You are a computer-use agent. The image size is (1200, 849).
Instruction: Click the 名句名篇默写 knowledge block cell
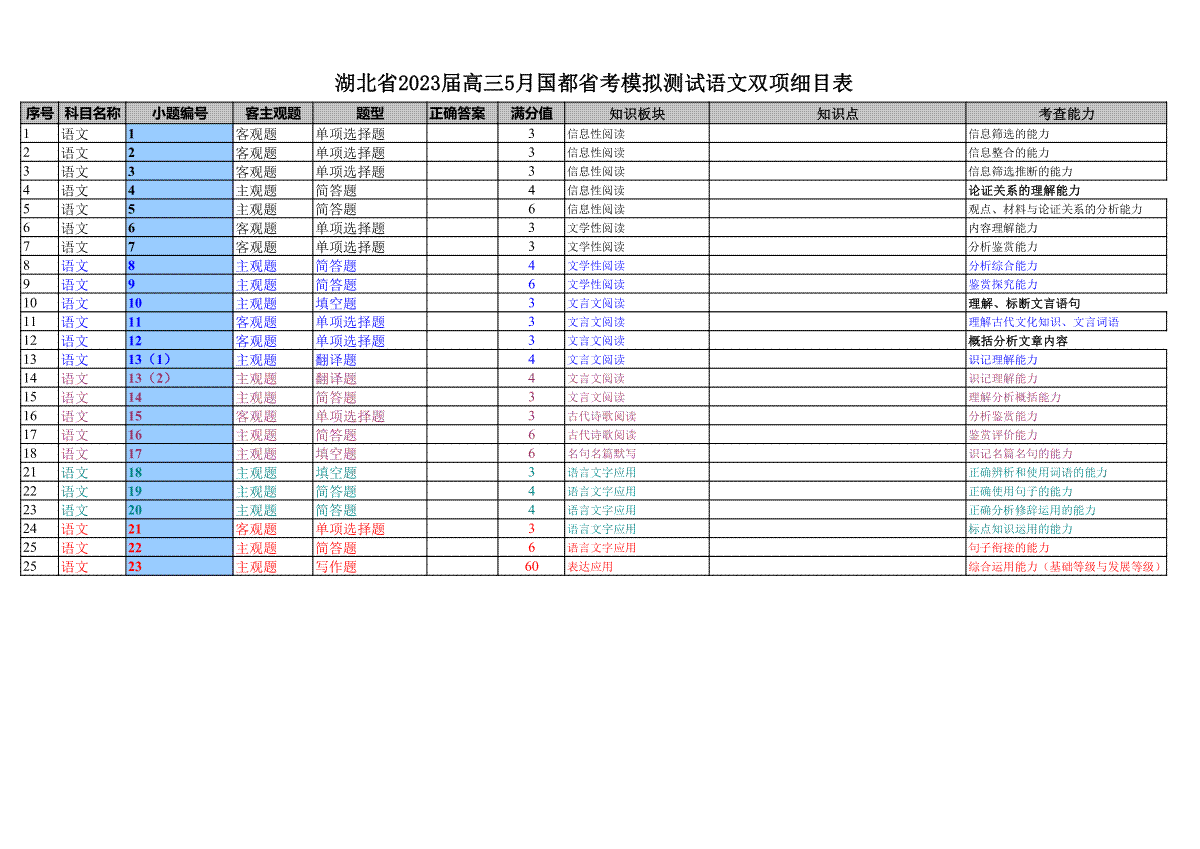tap(637, 454)
